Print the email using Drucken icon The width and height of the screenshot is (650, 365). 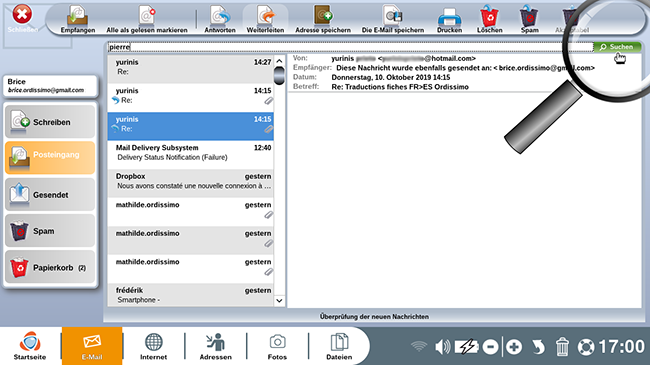449,19
